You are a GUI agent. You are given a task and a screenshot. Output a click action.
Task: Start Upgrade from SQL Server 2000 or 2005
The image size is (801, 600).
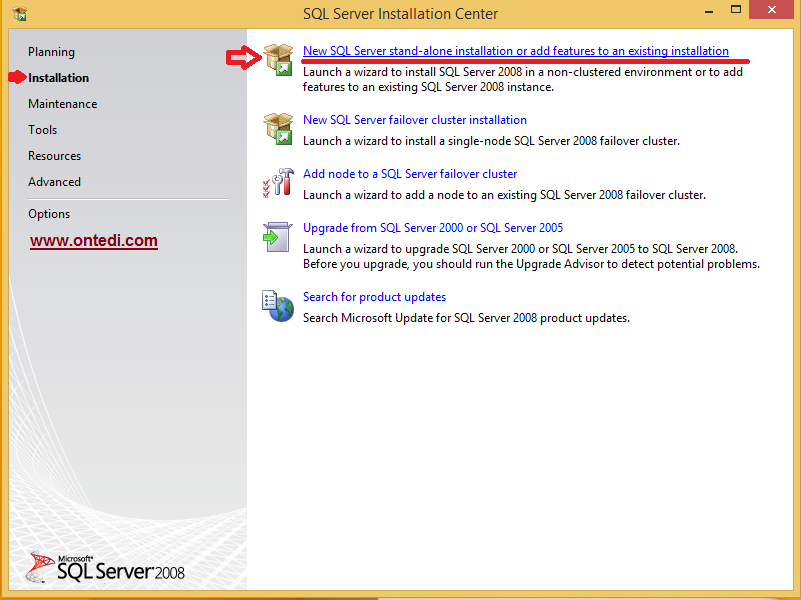(x=433, y=228)
